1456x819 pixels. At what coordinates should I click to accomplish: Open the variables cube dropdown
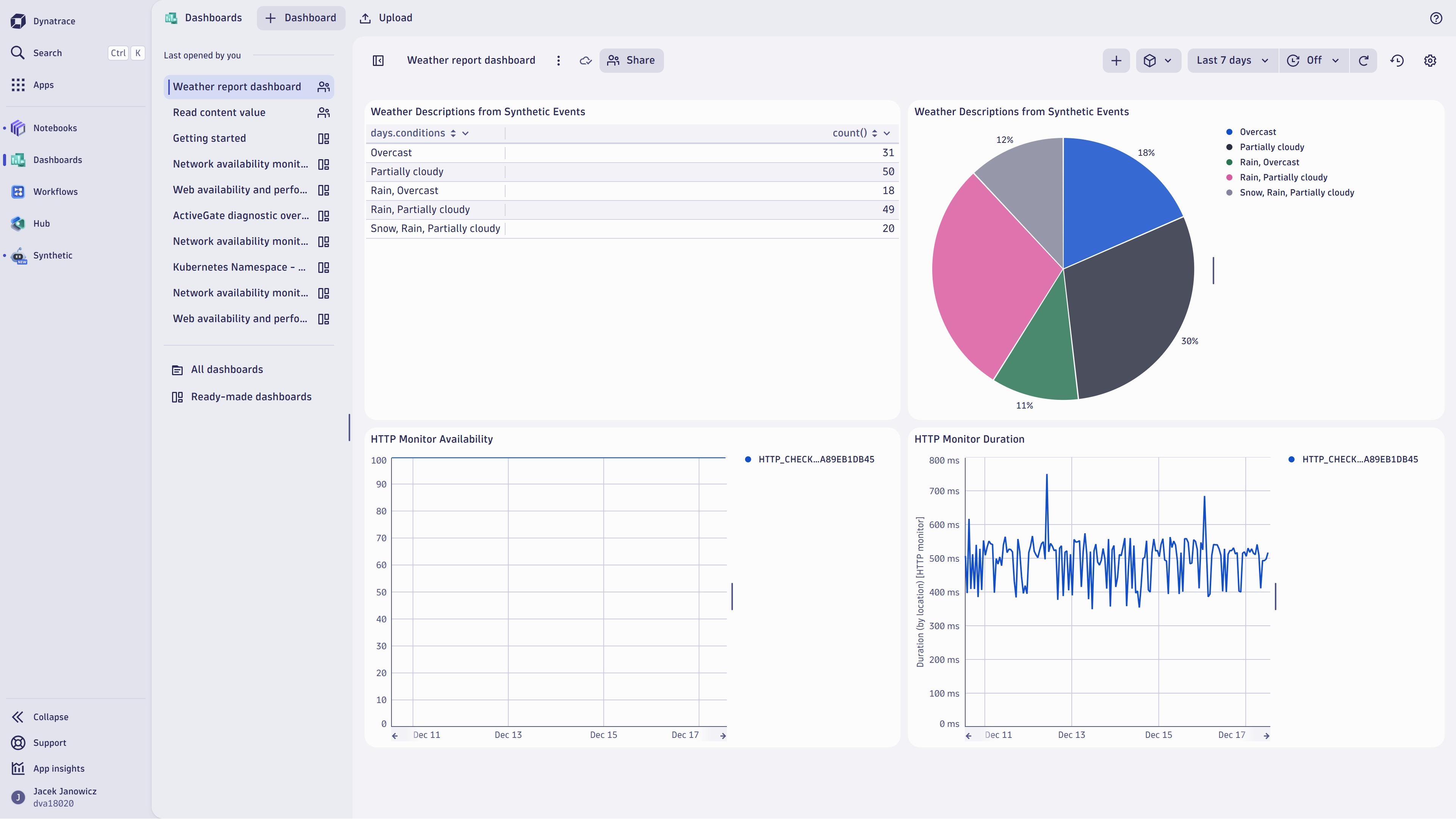click(x=1158, y=61)
